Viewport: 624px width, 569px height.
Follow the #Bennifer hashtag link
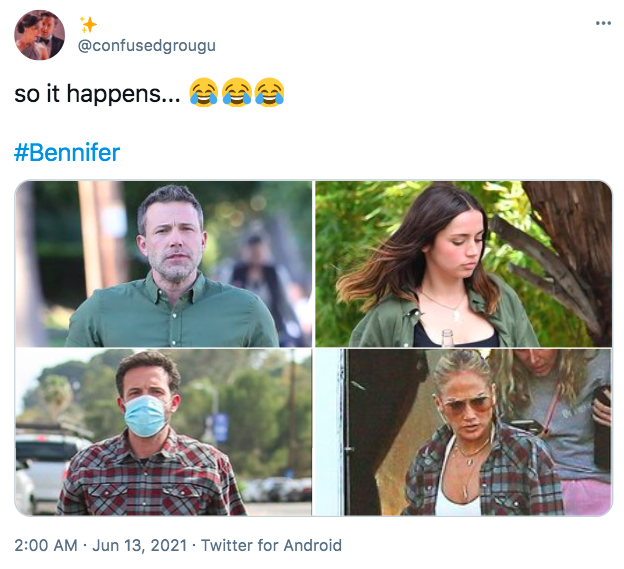coord(67,153)
